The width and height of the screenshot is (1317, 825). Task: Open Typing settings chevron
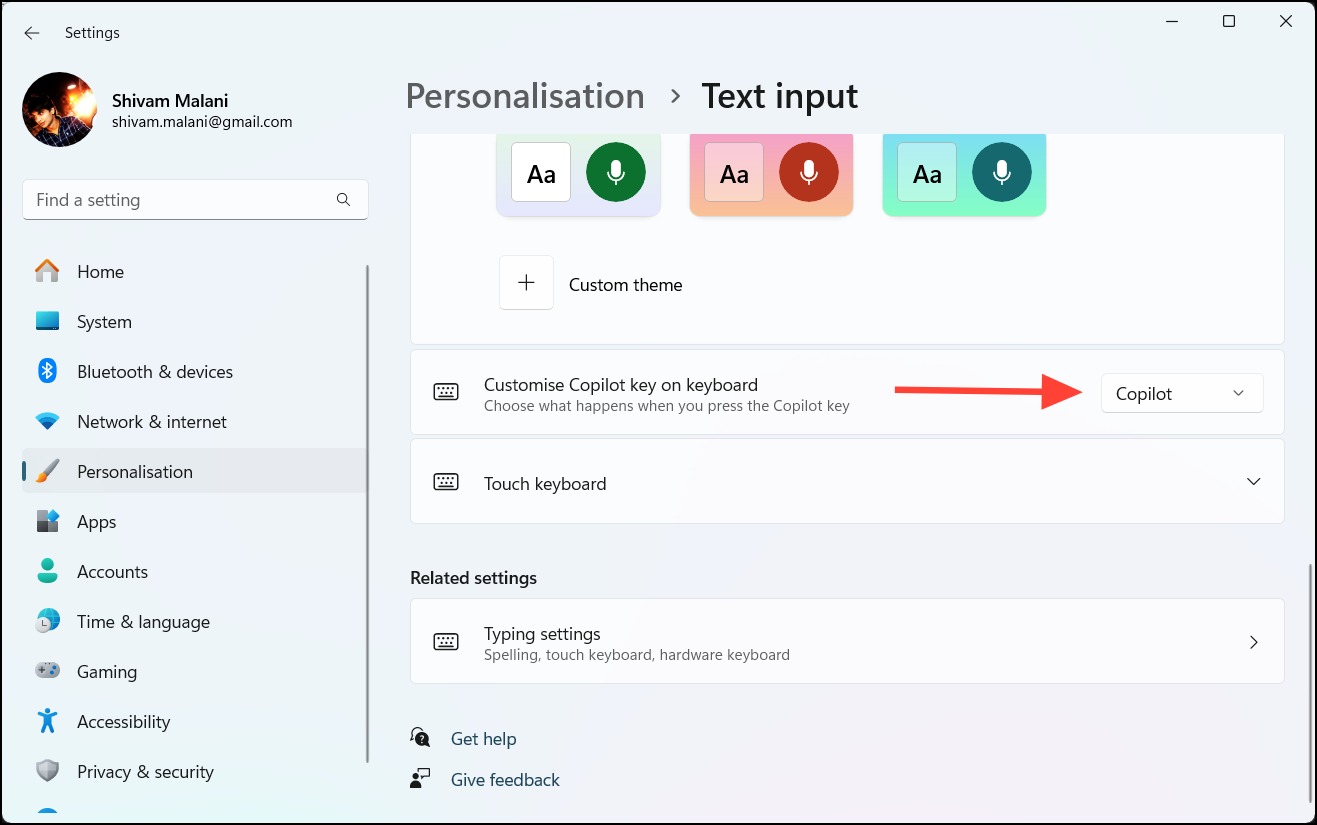pyautogui.click(x=1253, y=642)
